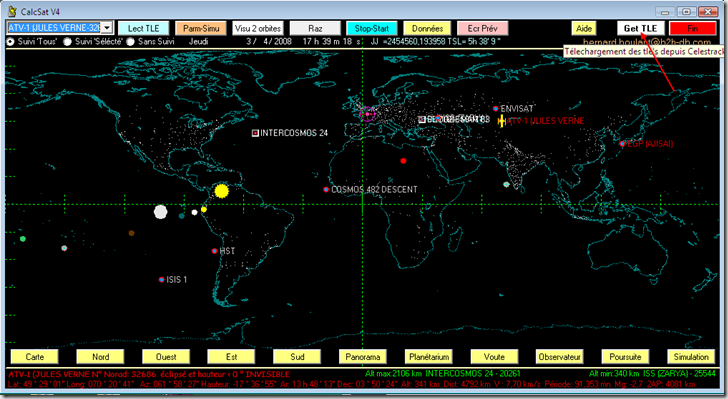Click the INTERCOSMOS 24 satellite square marker
The width and height of the screenshot is (728, 399).
pos(255,133)
